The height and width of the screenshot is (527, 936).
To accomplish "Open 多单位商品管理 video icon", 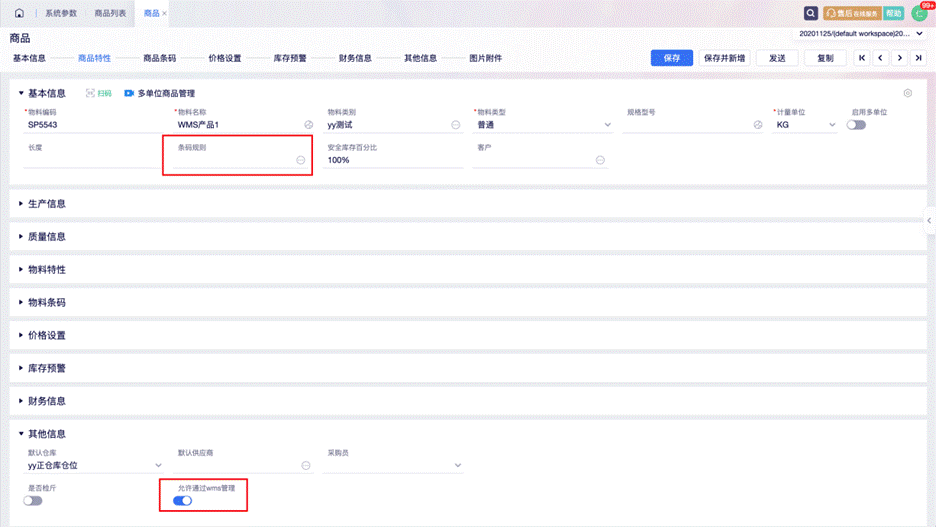I will point(129,93).
